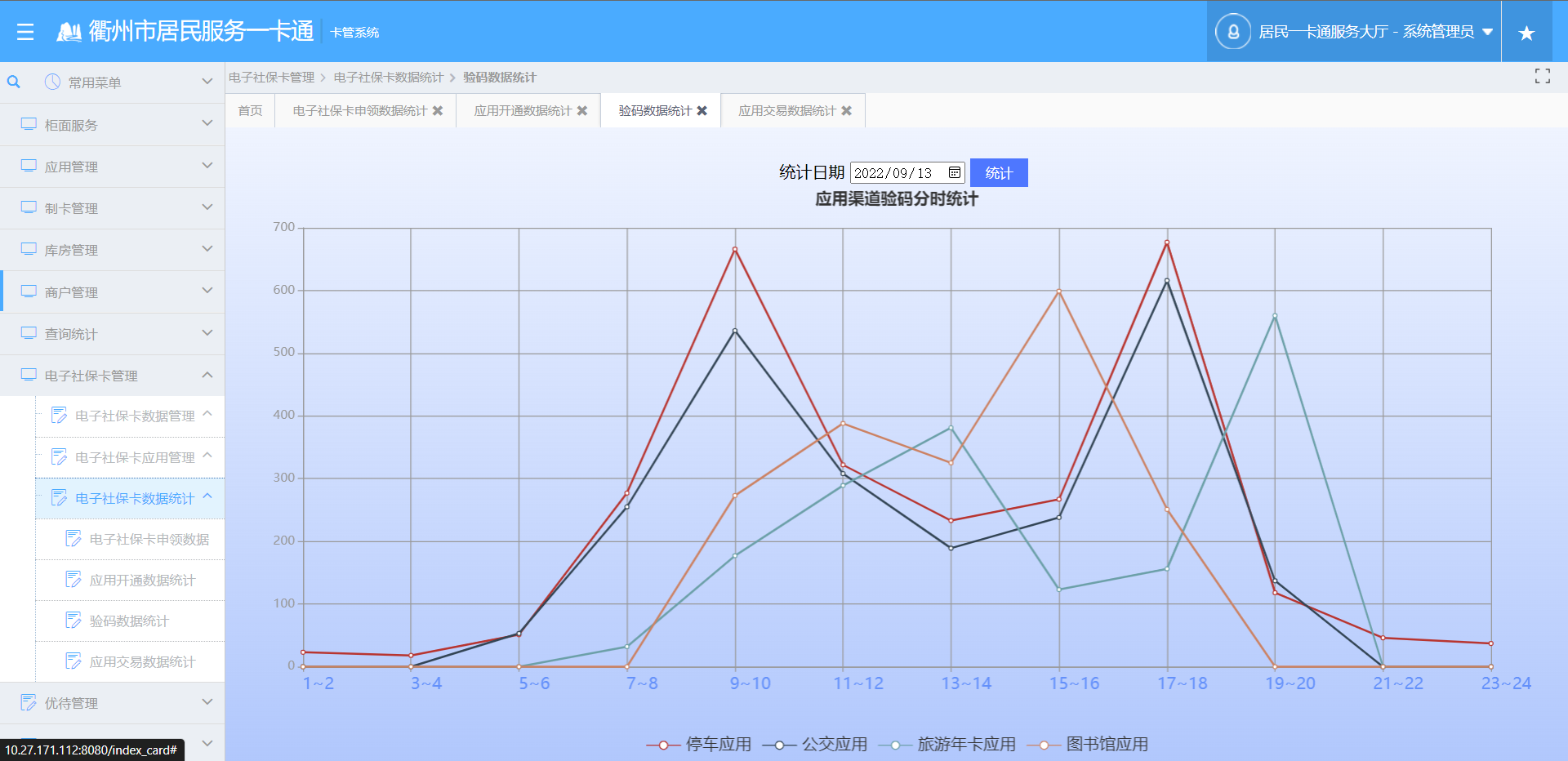This screenshot has height=761, width=1568.
Task: Click the monitor icon beside 库房管理
Action: [29, 249]
